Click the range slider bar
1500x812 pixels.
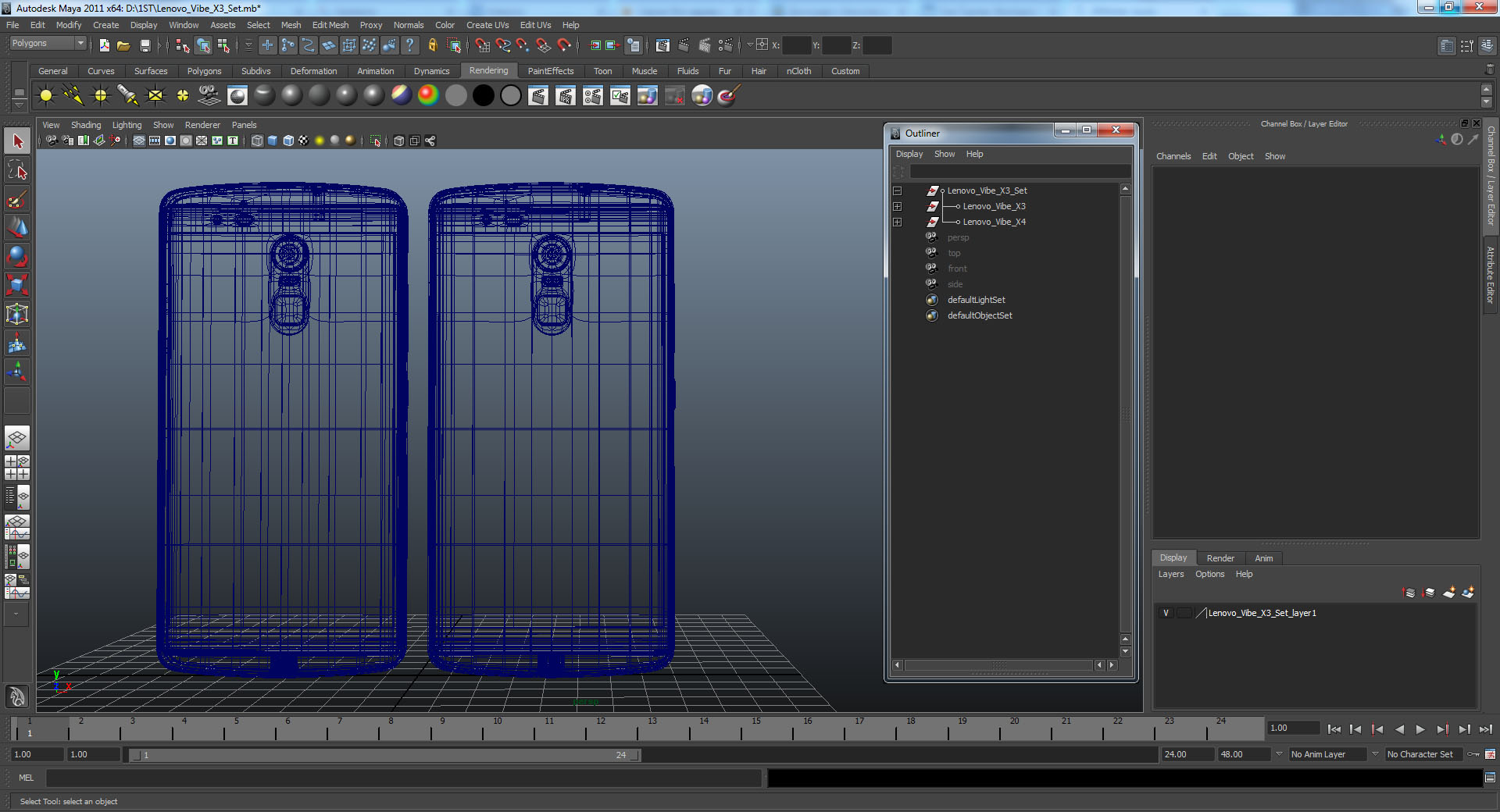pyautogui.click(x=384, y=755)
